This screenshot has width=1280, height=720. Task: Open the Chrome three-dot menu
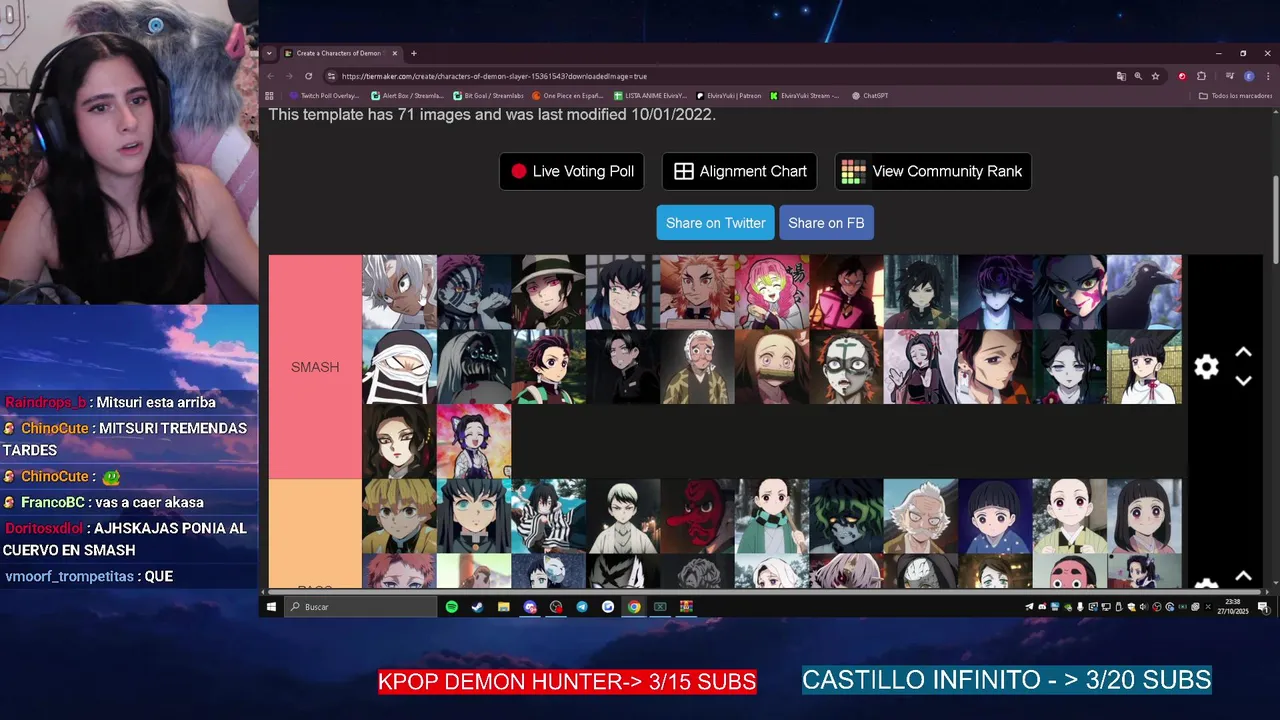[x=1268, y=76]
